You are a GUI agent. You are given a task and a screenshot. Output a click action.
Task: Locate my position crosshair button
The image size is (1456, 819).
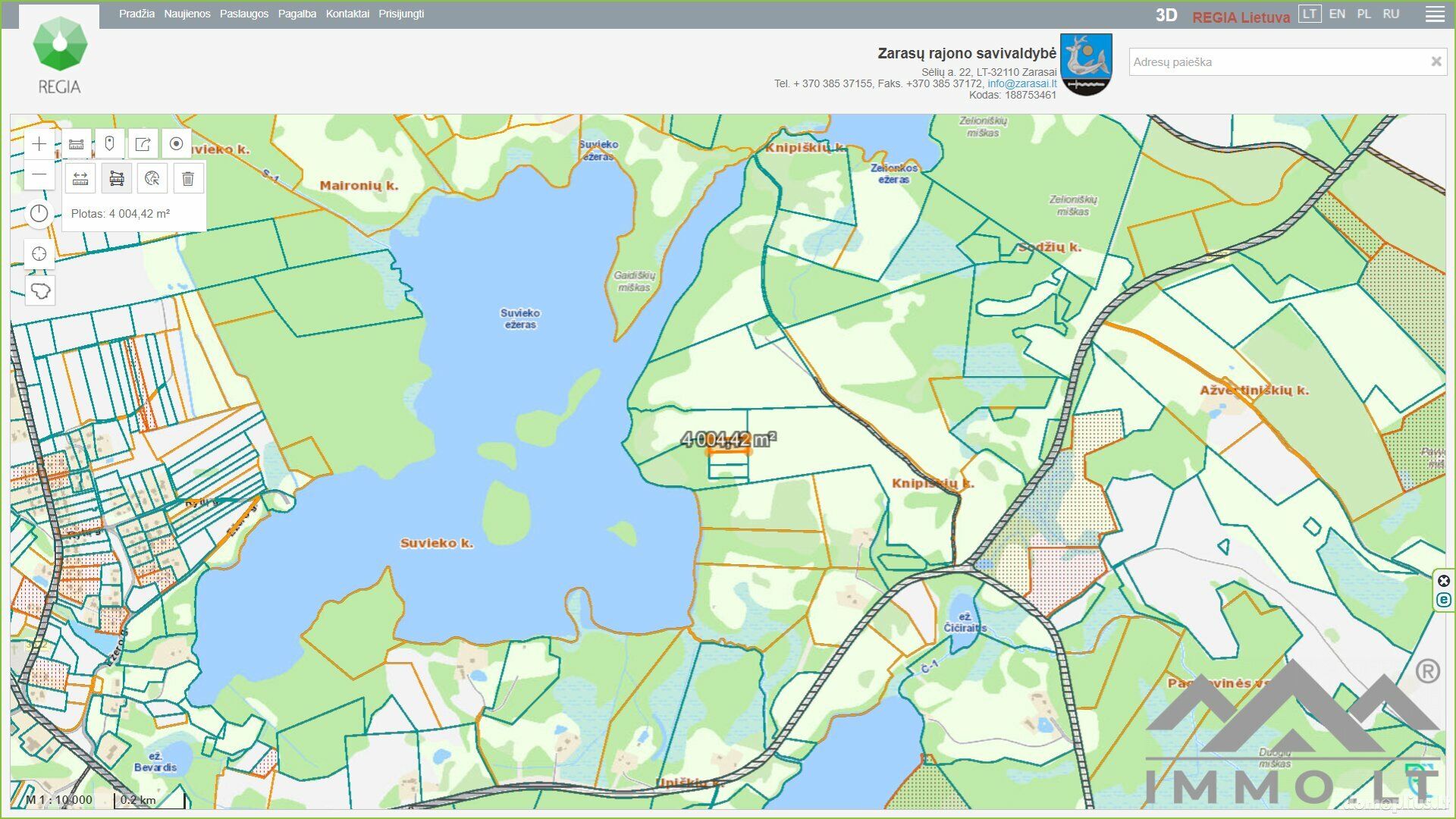(39, 254)
